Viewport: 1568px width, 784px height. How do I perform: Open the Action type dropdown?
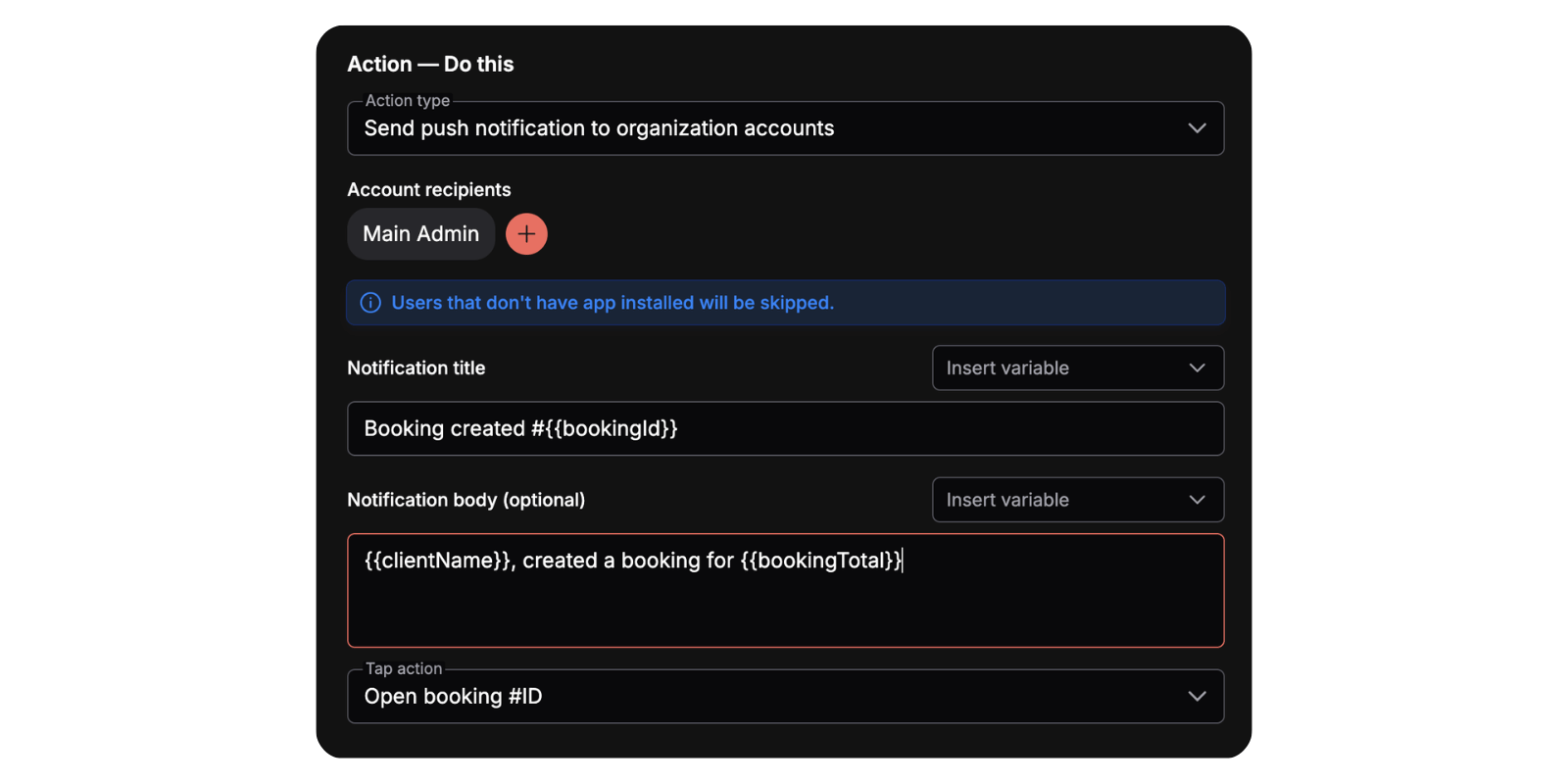785,128
